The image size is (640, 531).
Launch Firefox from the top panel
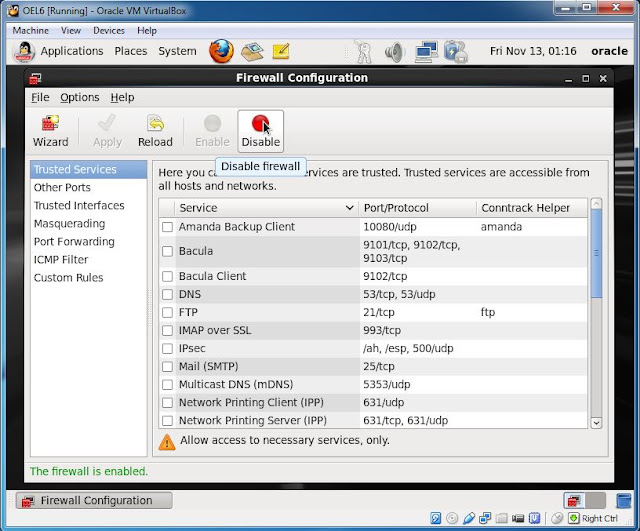pos(221,51)
